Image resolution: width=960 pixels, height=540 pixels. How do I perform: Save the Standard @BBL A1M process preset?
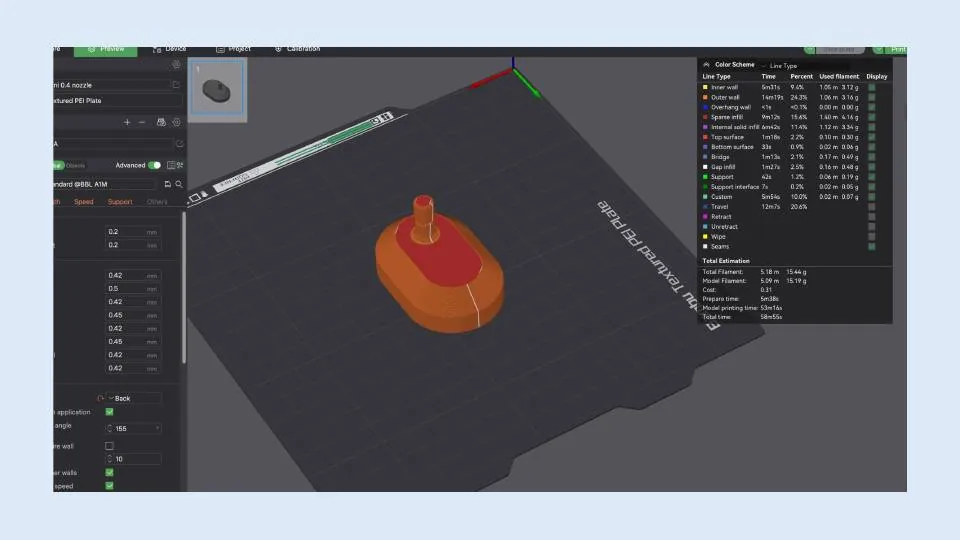(167, 184)
